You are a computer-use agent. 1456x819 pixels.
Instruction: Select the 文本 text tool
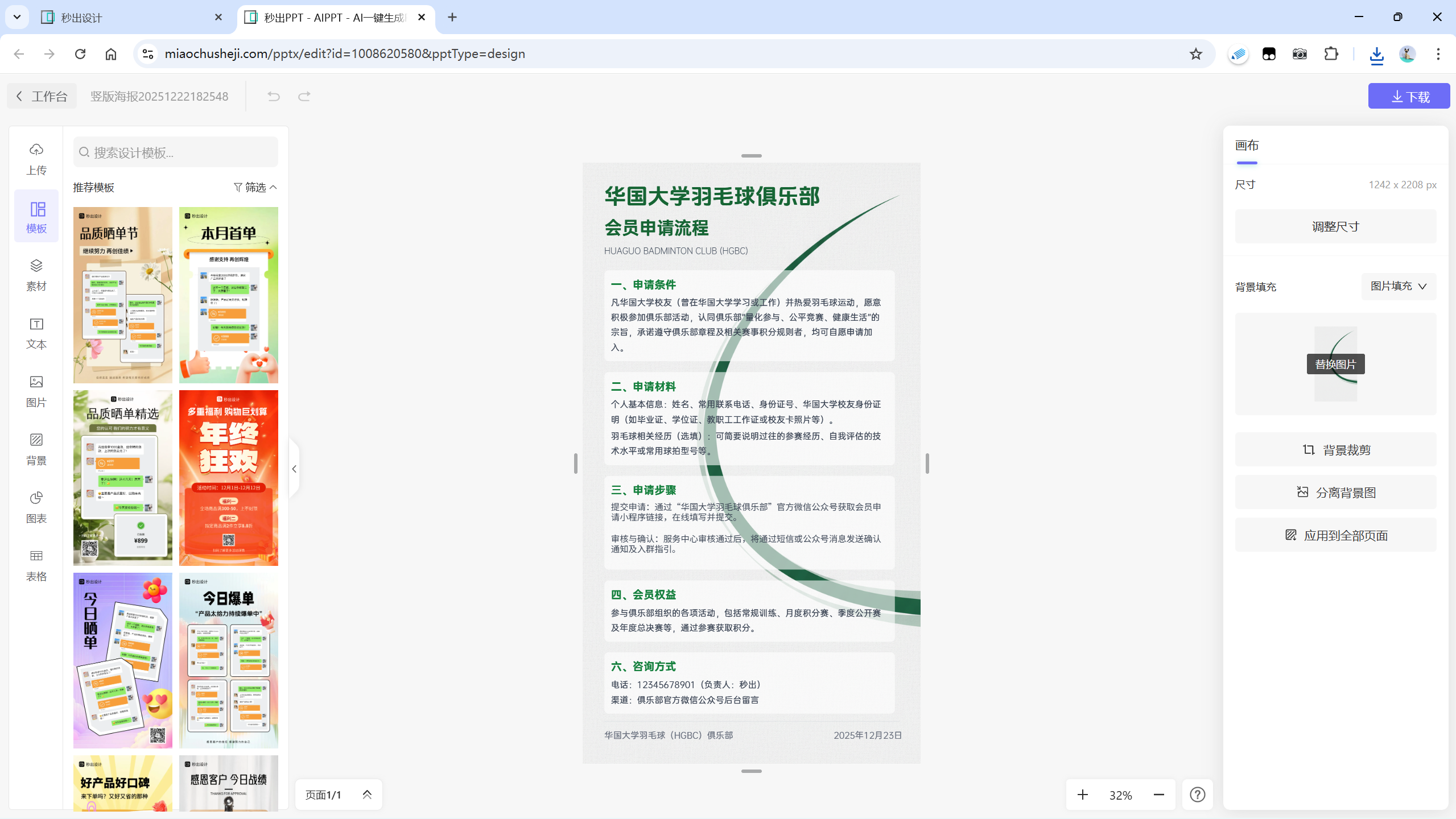36,333
